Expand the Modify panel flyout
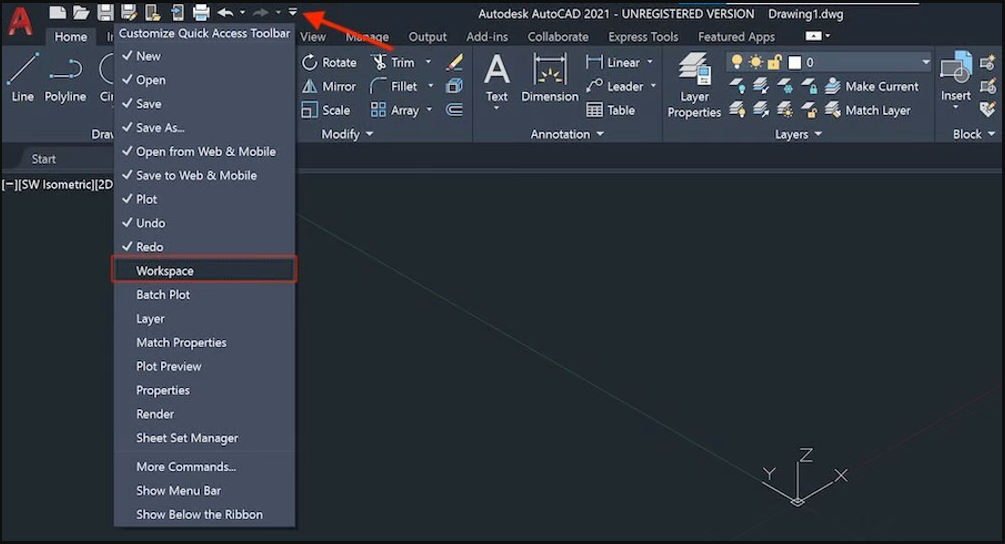Viewport: 1005px width, 544px height. [x=347, y=134]
